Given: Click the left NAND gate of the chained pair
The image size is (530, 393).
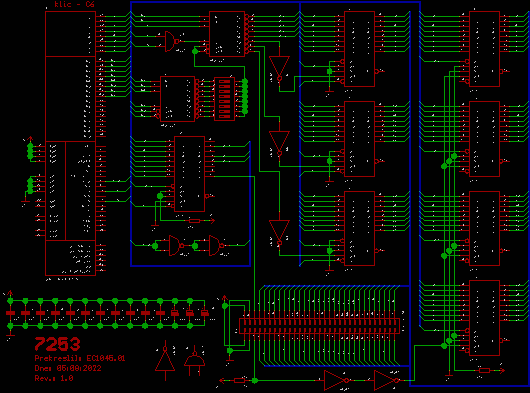Looking at the screenshot, I should 176,246.
